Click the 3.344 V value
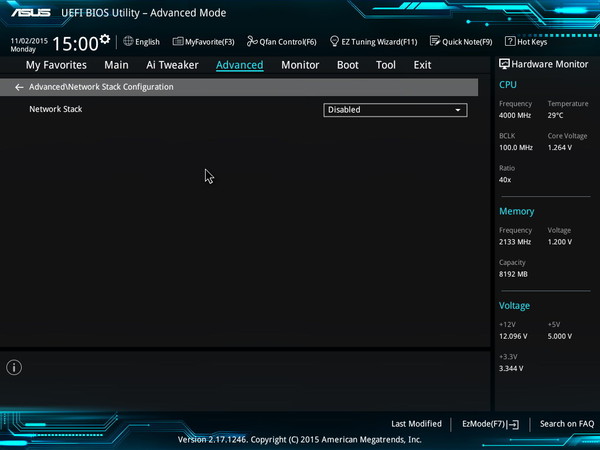Screen dimensions: 600x450 tap(511, 368)
